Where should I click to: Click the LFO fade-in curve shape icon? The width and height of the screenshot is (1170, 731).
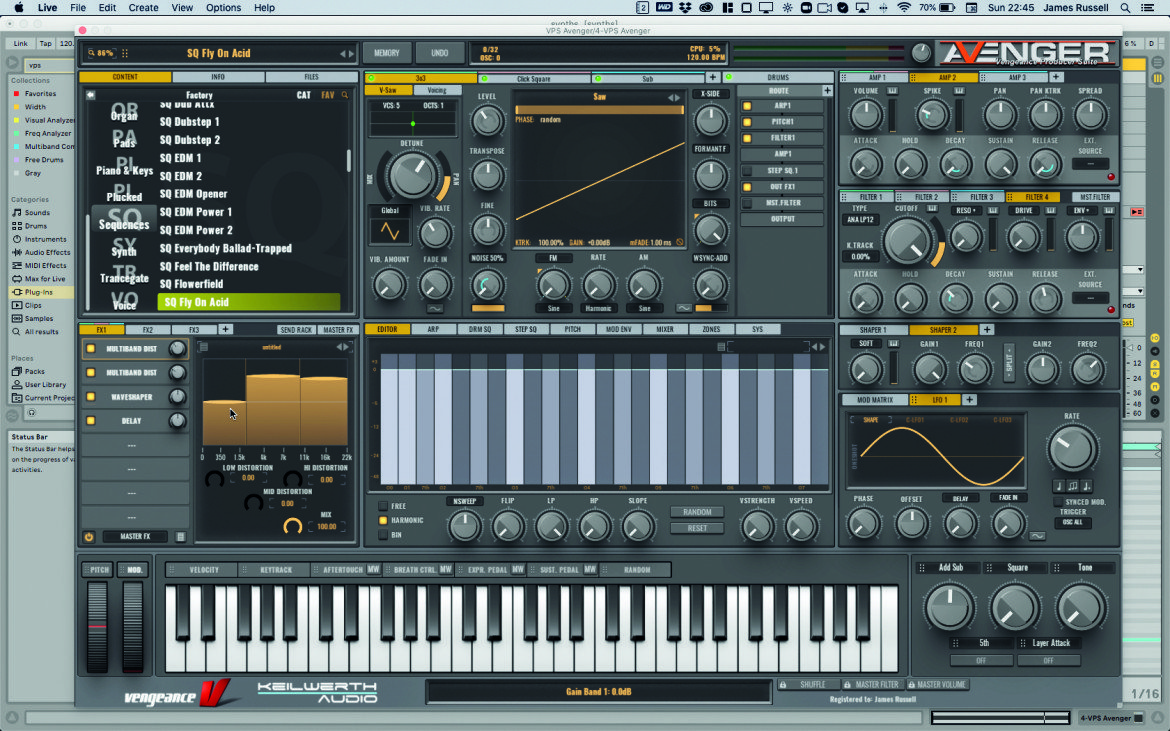(1037, 536)
